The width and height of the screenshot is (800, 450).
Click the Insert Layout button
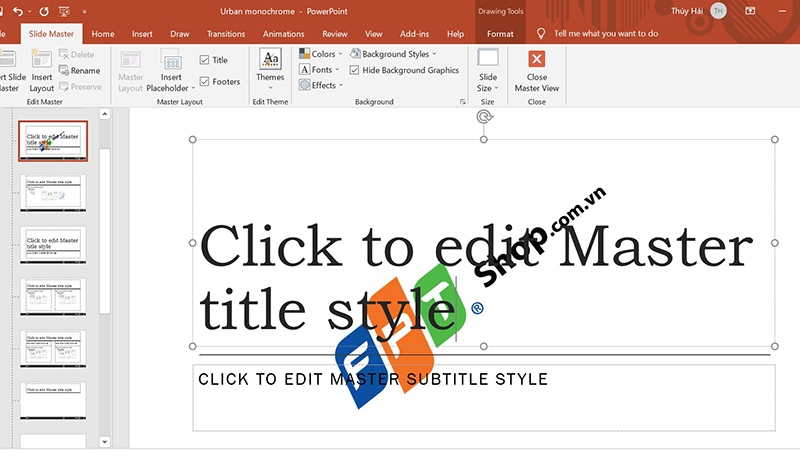(x=41, y=71)
